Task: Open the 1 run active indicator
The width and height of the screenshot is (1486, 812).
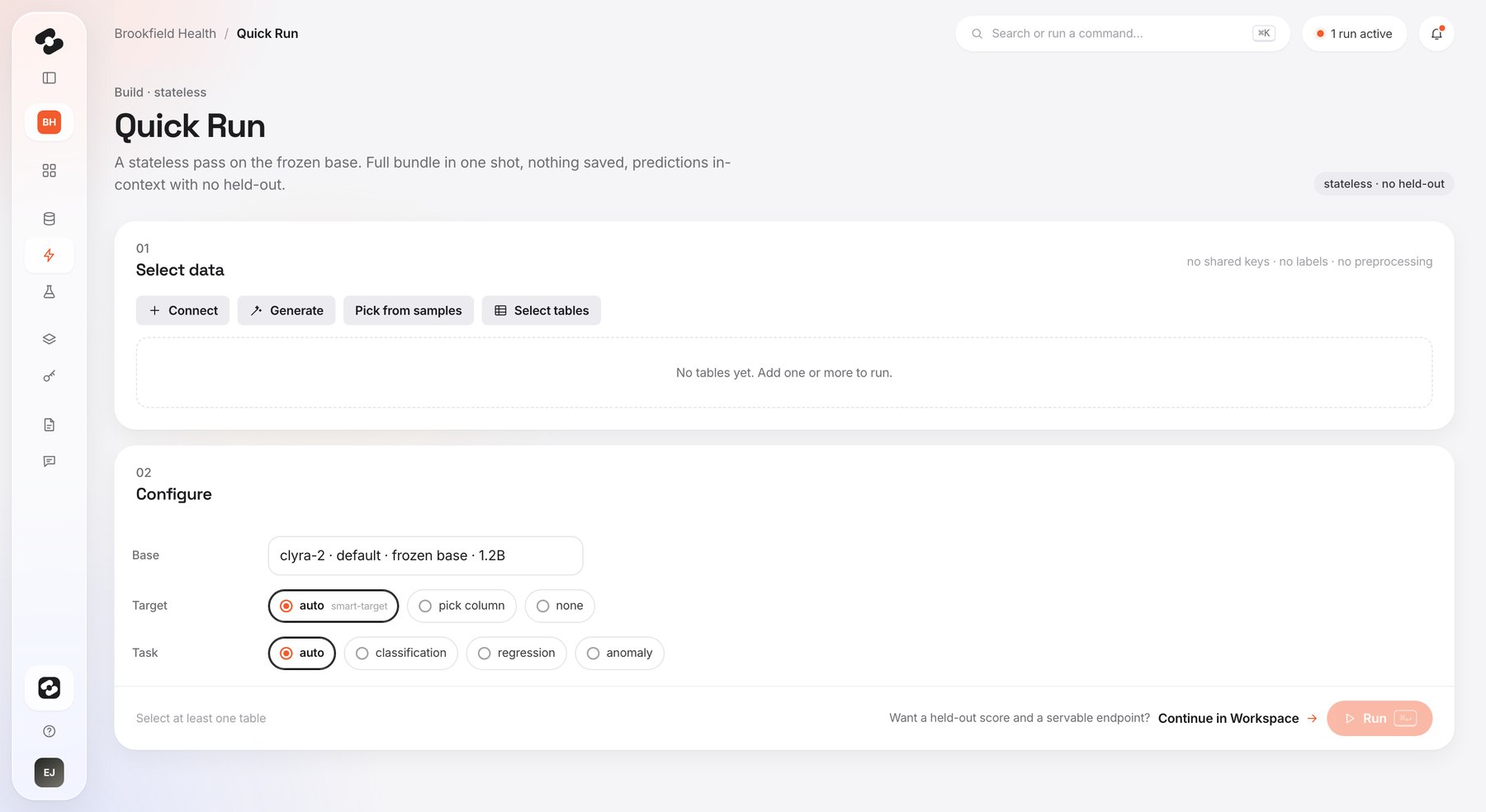Action: tap(1354, 34)
